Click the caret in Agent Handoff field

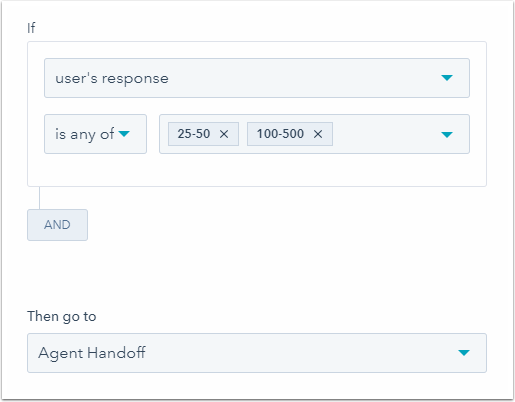[x=464, y=353]
